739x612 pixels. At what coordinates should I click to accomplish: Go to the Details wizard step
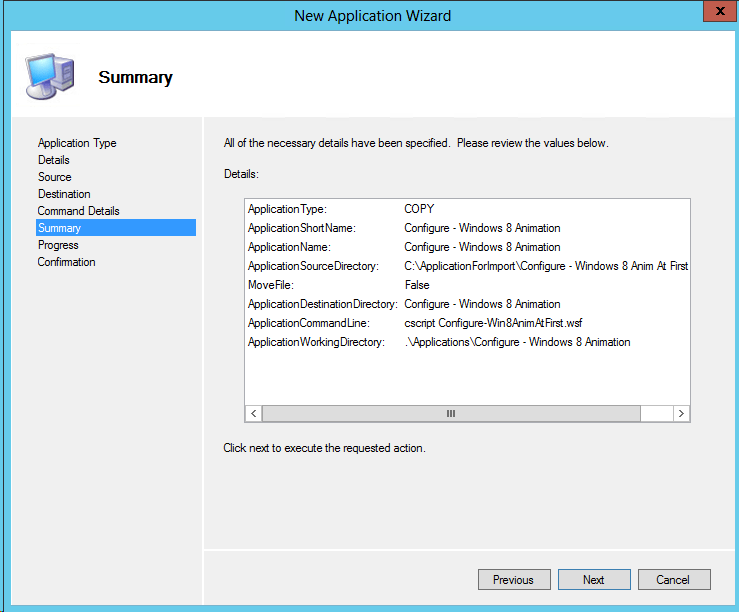pos(54,160)
